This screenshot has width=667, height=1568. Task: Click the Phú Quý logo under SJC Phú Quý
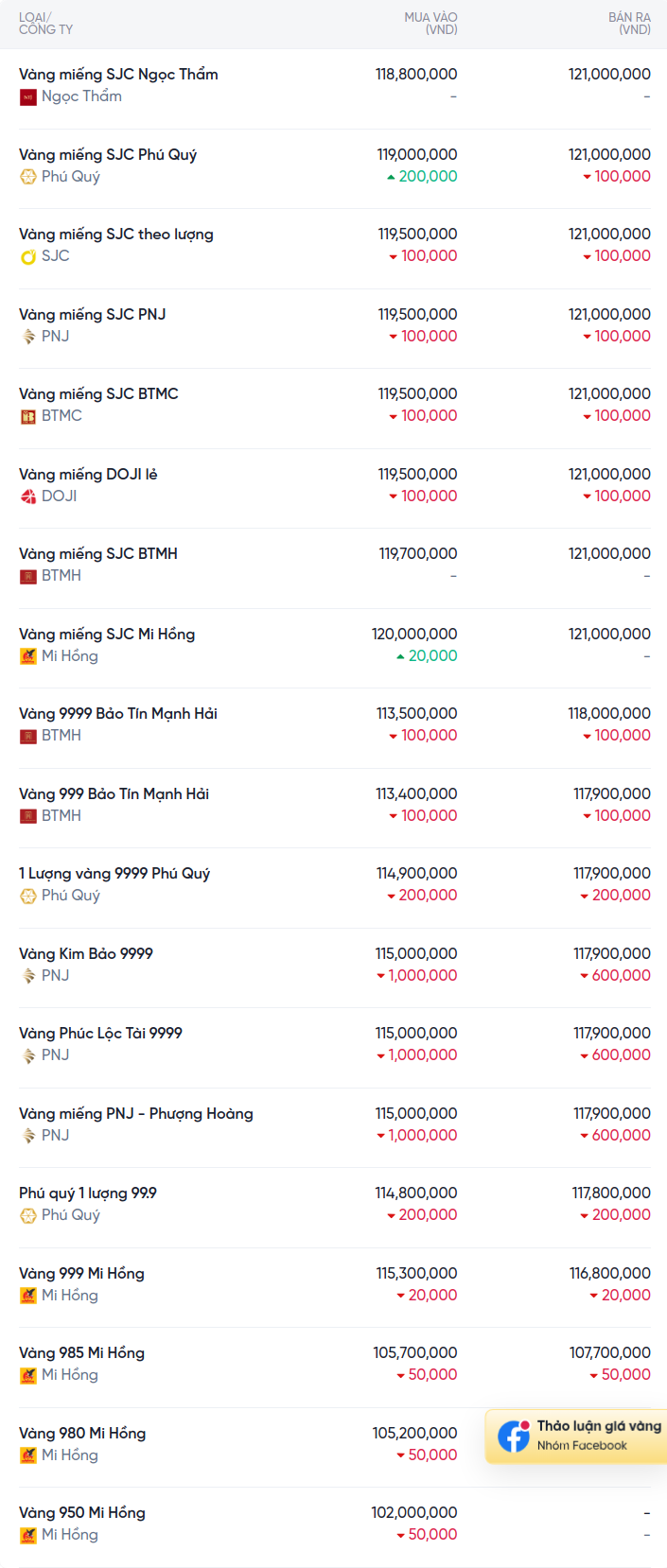(28, 177)
